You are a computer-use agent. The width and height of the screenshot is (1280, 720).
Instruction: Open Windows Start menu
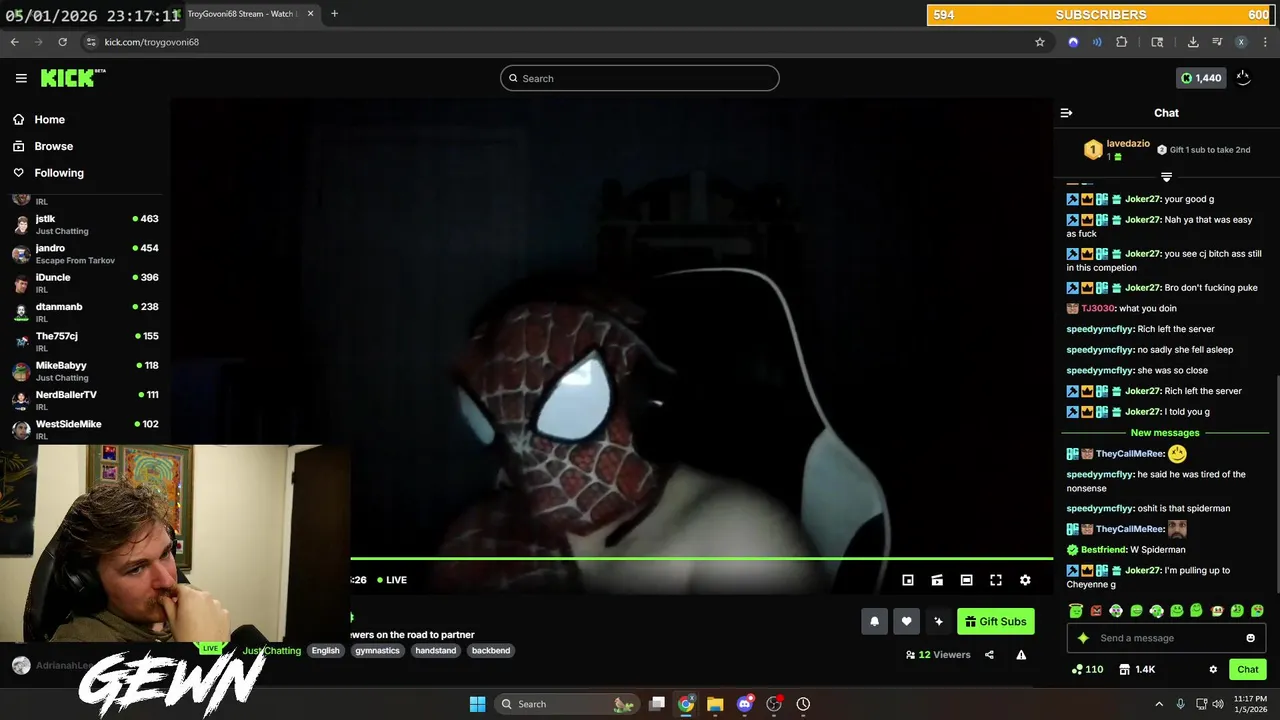click(x=477, y=704)
